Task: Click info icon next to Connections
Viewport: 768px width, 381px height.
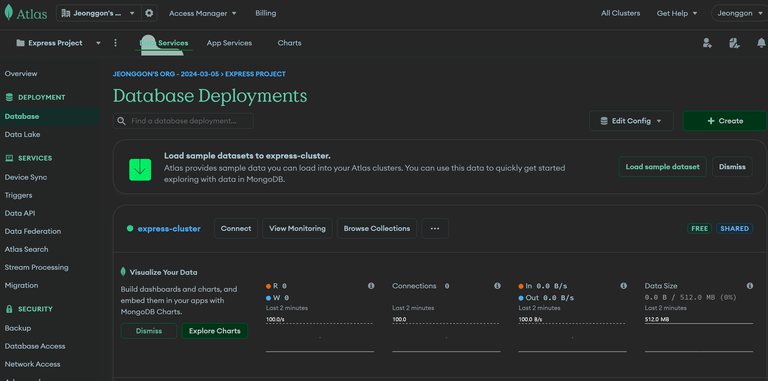Action: (x=497, y=286)
